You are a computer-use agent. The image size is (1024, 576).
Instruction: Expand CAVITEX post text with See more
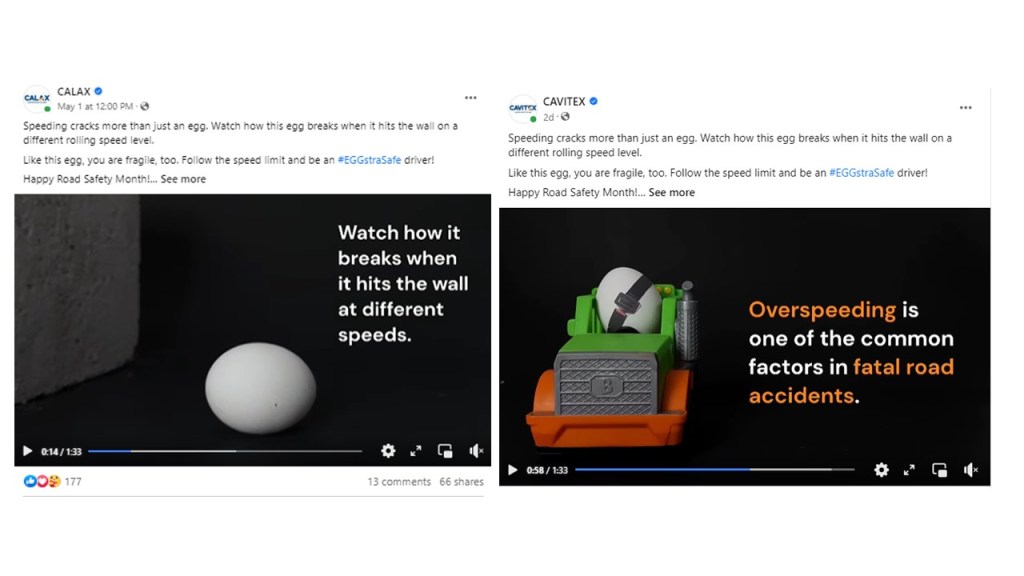point(671,193)
